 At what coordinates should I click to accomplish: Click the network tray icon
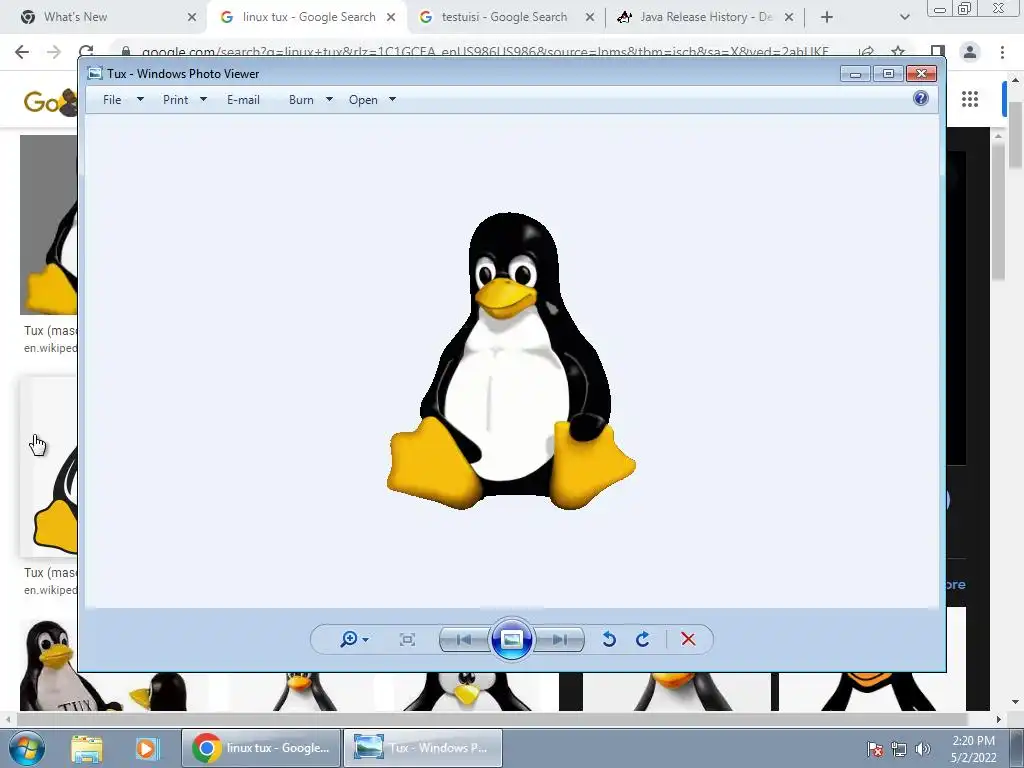coord(899,749)
